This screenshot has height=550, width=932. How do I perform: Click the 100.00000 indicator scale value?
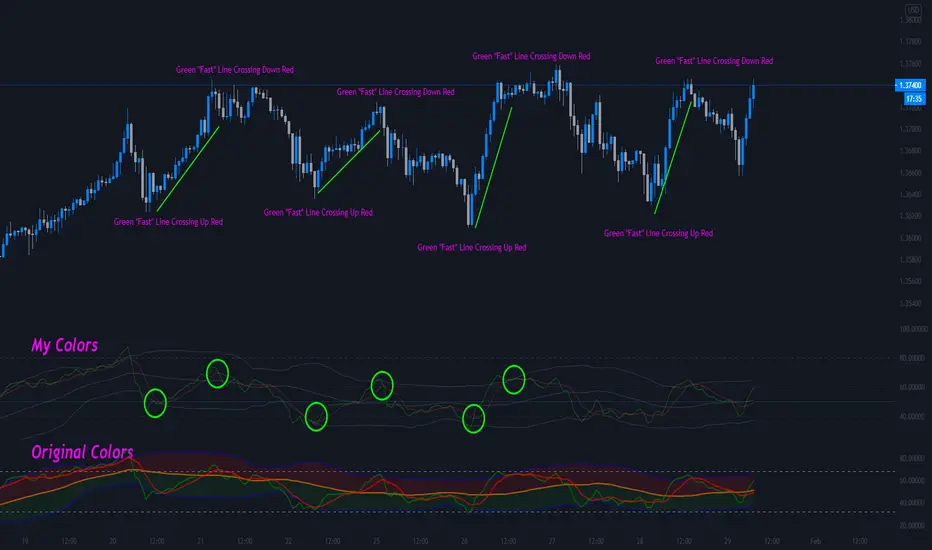(912, 329)
